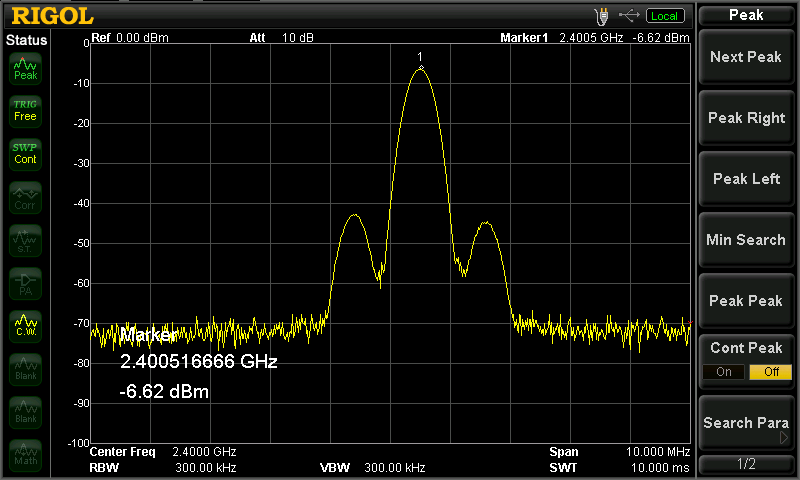Click the SWT 10.000 ms value

[660, 468]
